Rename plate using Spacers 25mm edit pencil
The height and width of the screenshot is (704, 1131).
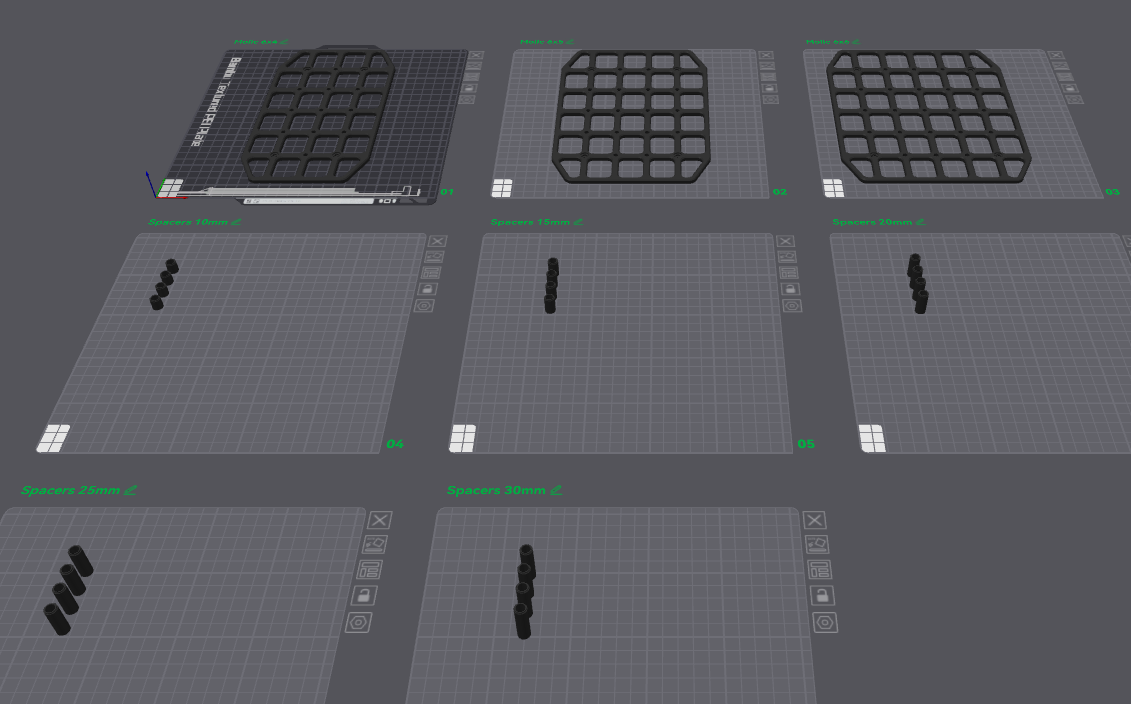pos(131,491)
